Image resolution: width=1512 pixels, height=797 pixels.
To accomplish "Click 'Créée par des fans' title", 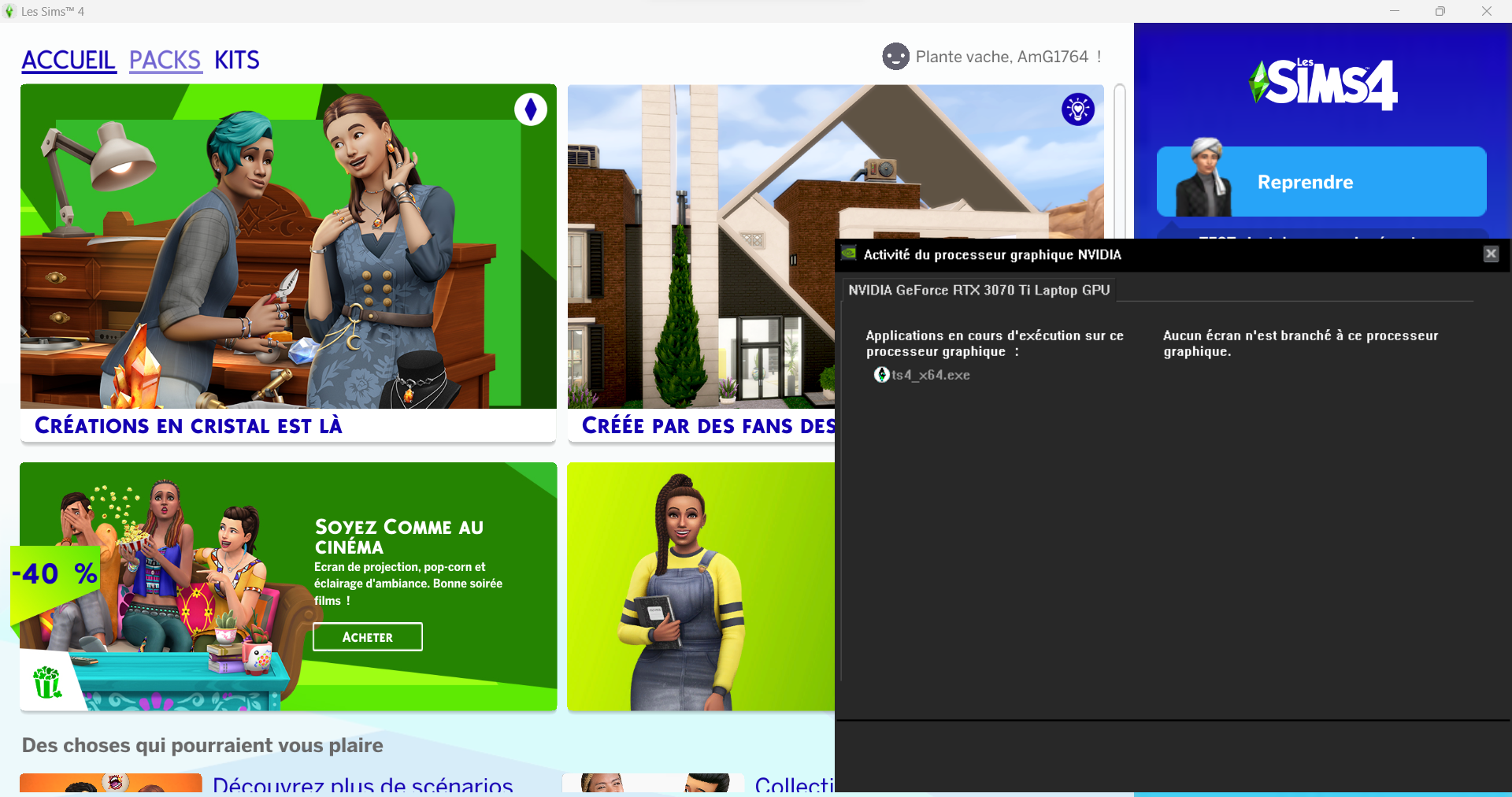I will (x=708, y=426).
